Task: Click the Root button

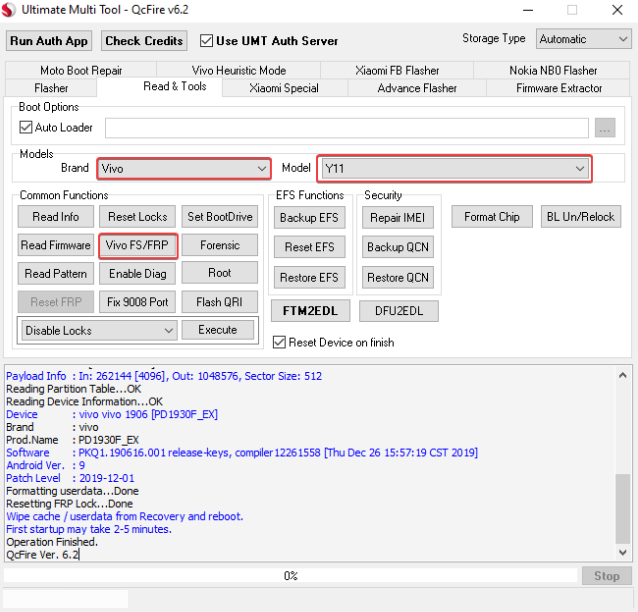Action: tap(220, 273)
